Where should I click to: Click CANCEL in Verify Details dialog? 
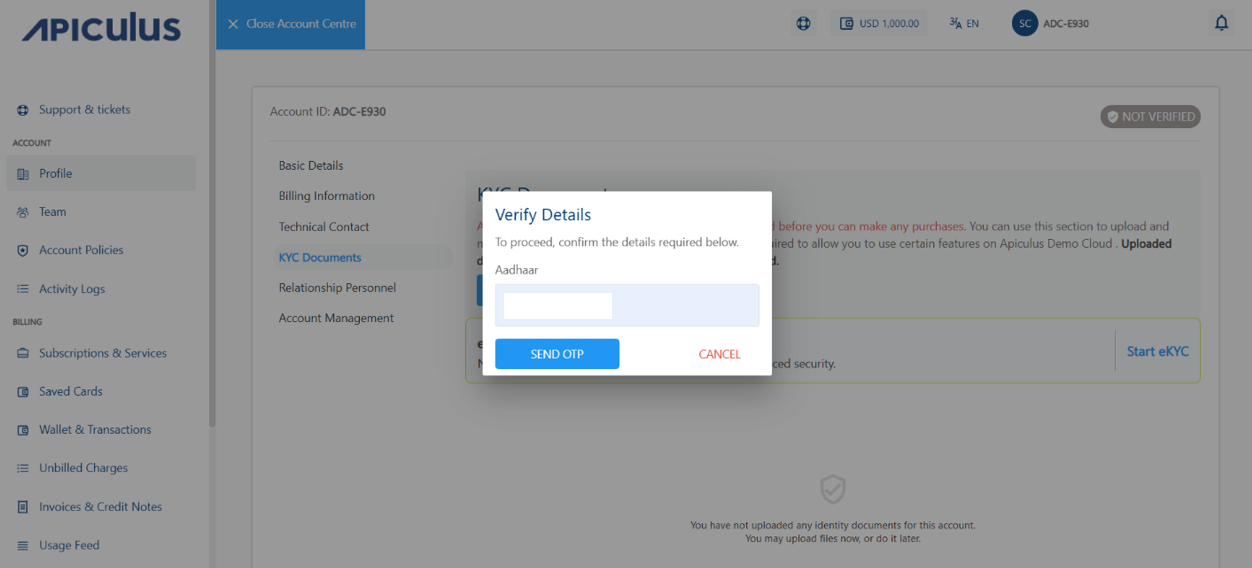pos(719,354)
